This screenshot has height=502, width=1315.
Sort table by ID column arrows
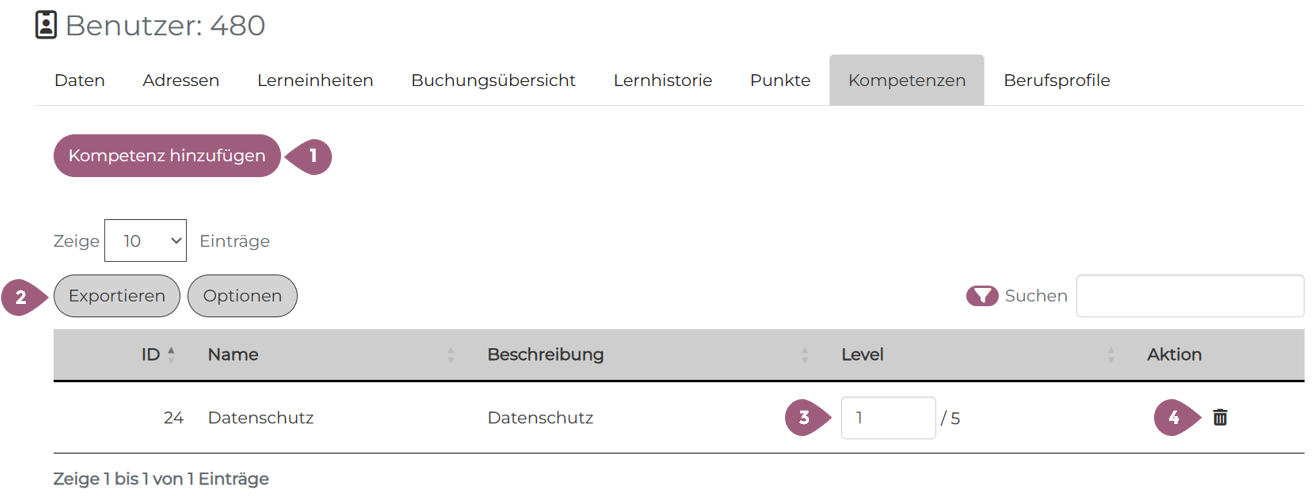pyautogui.click(x=171, y=355)
